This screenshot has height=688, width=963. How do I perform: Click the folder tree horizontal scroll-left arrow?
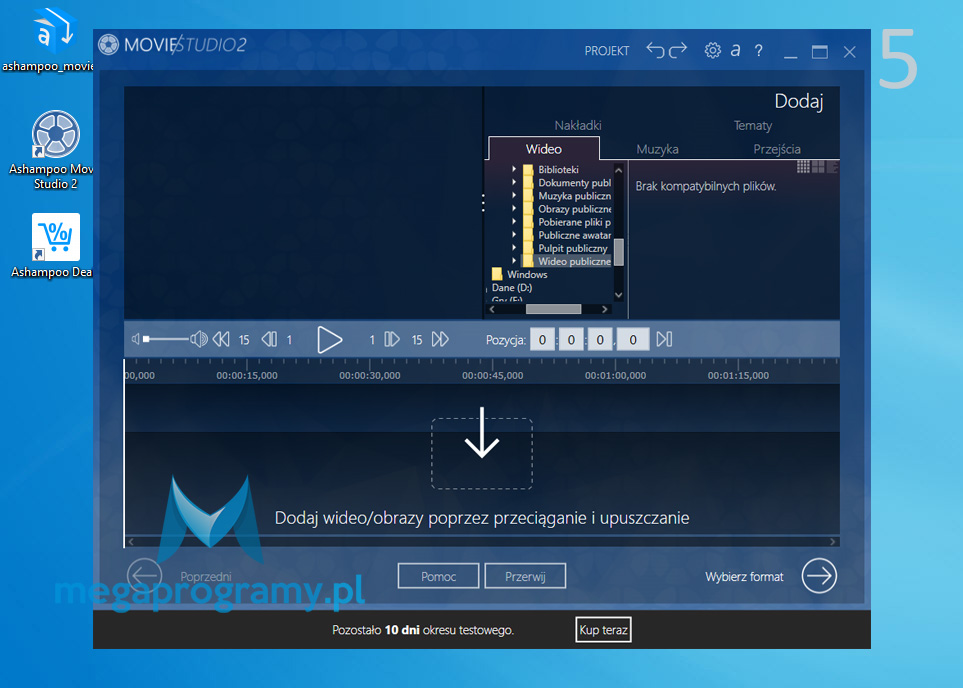pos(492,309)
